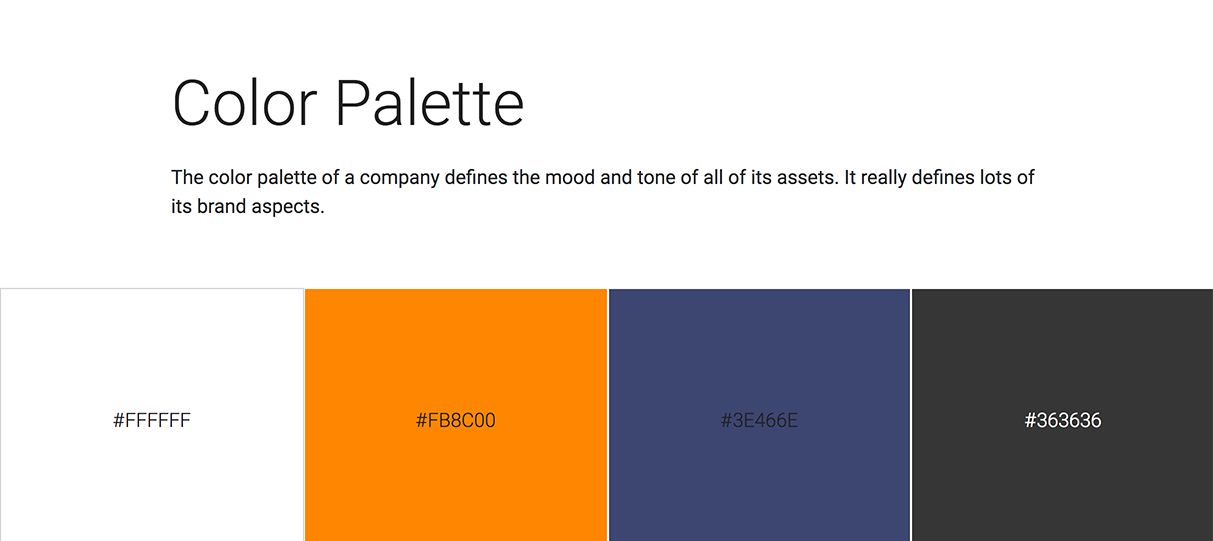
Task: Click the #3E466E hex code label
Action: pyautogui.click(x=759, y=421)
